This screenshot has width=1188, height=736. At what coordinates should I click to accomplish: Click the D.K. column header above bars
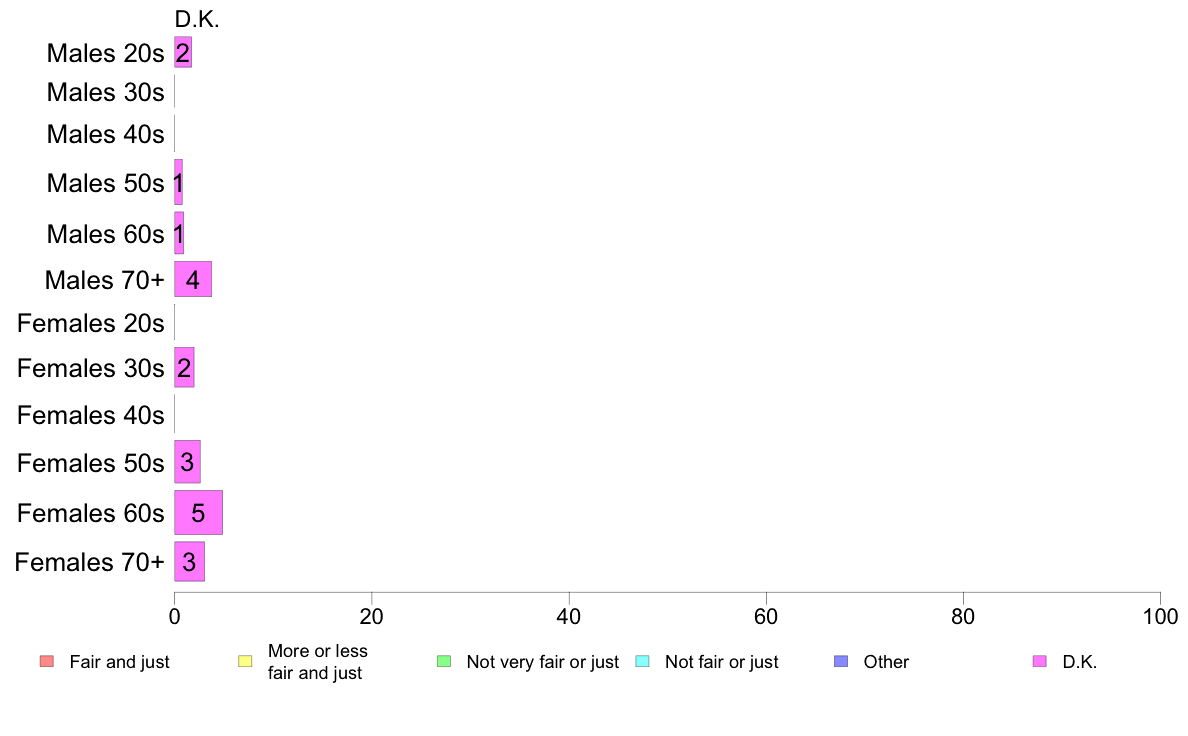click(196, 20)
